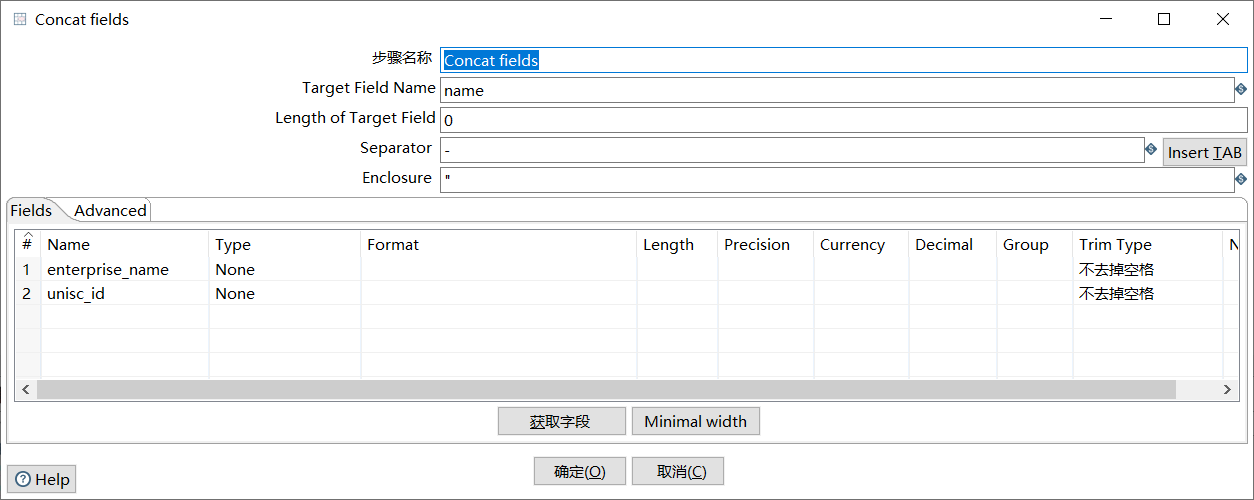1254x500 pixels.
Task: Click the horizontal scrollbar thumb in the fields table
Action: tap(606, 389)
